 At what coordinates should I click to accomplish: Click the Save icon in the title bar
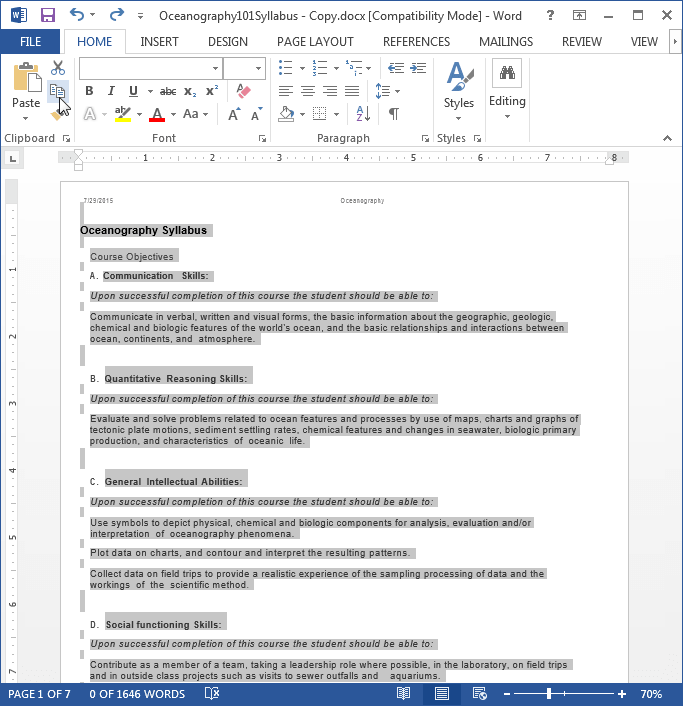click(47, 15)
